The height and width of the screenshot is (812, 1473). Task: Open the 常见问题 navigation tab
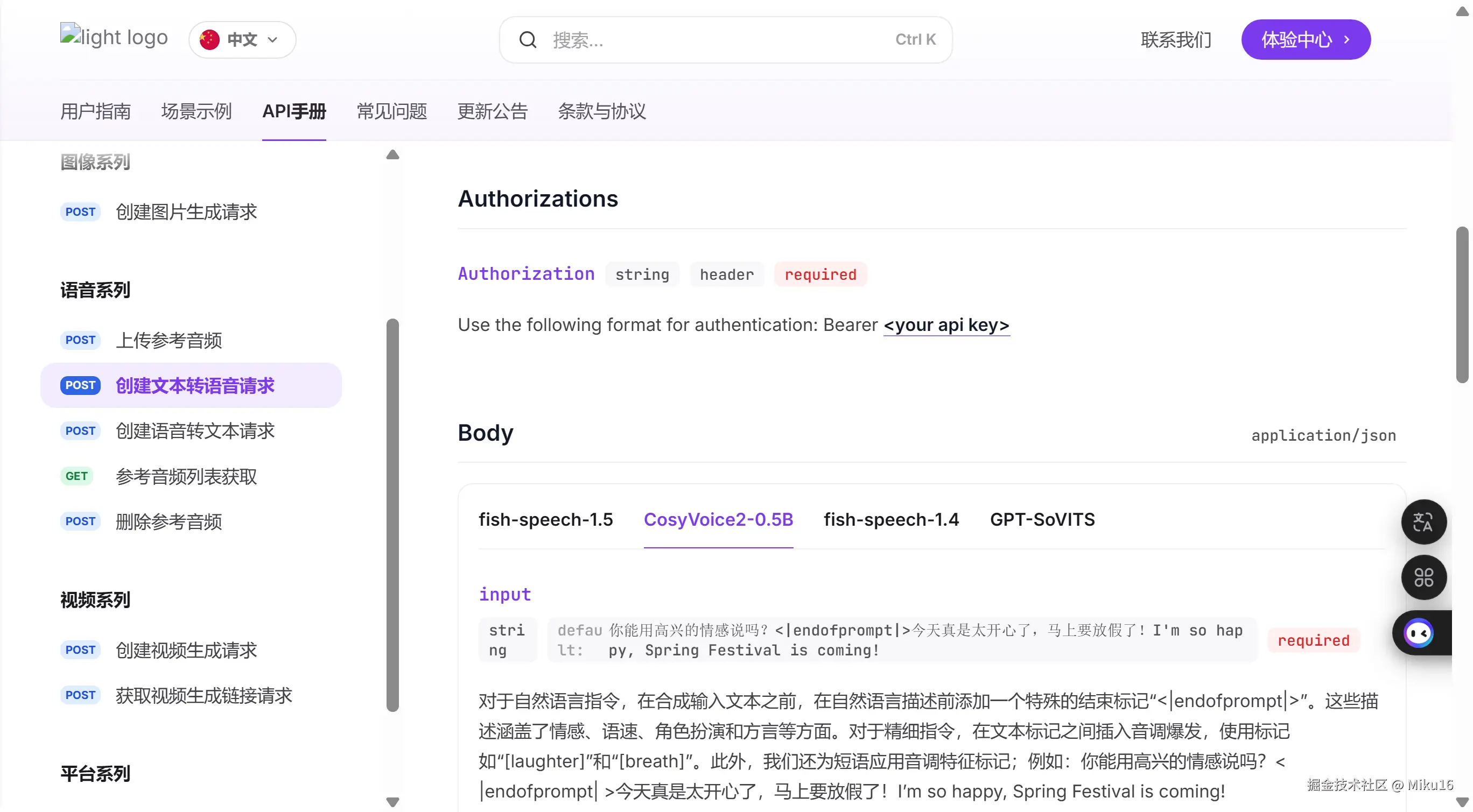(x=392, y=111)
